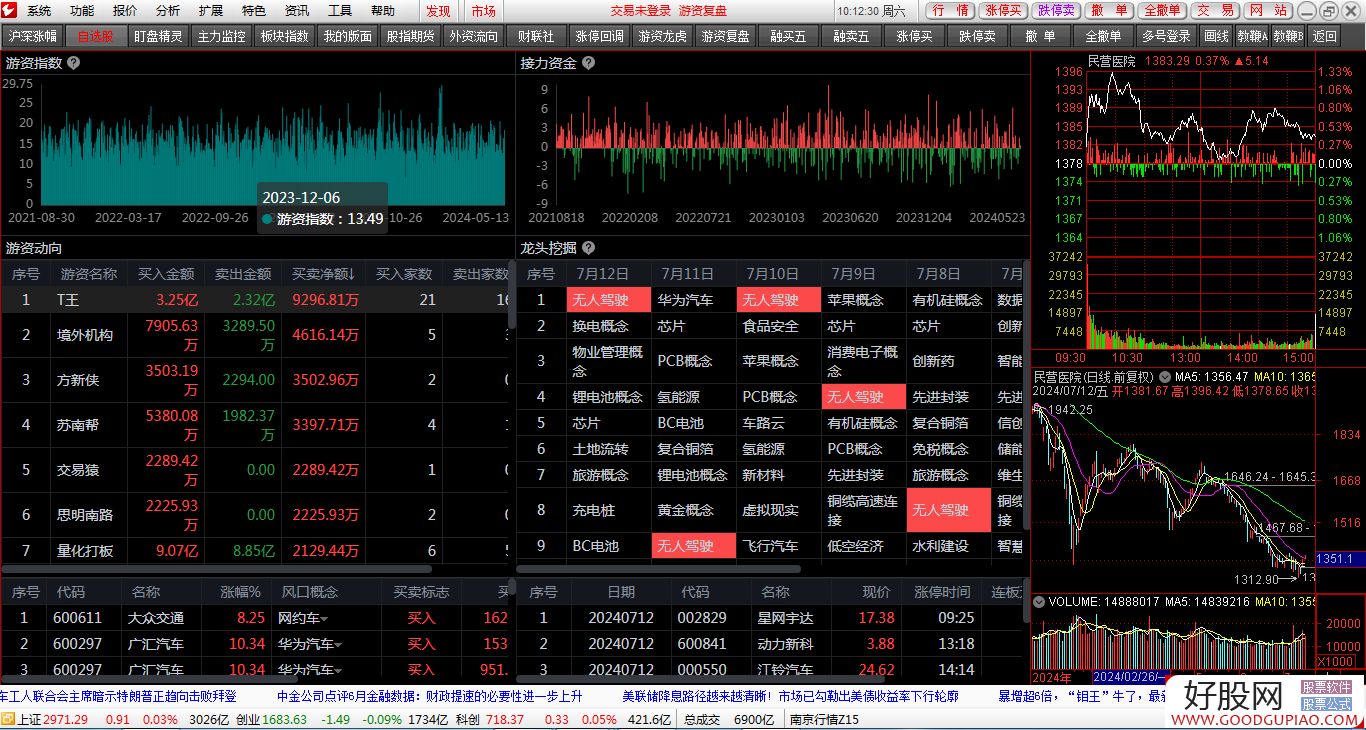1366x730 pixels.
Task: Open the 特色 menu
Action: pos(254,11)
